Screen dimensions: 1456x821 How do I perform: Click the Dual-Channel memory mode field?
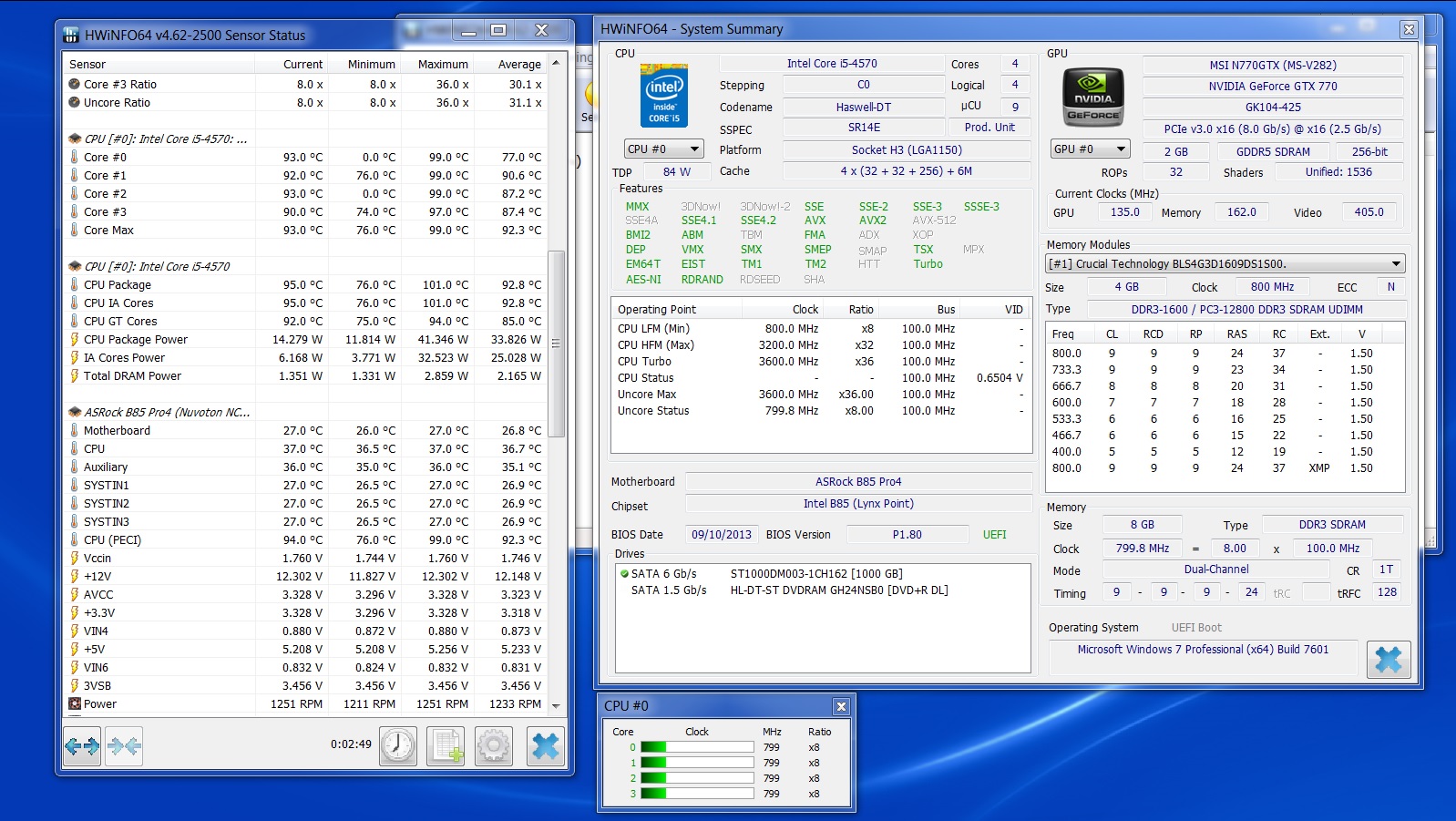tap(1216, 570)
